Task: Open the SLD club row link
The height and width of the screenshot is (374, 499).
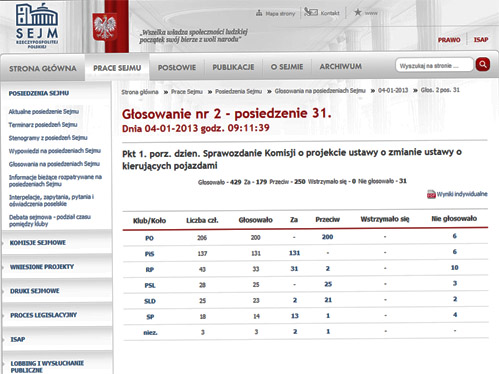Action: pyautogui.click(x=150, y=301)
